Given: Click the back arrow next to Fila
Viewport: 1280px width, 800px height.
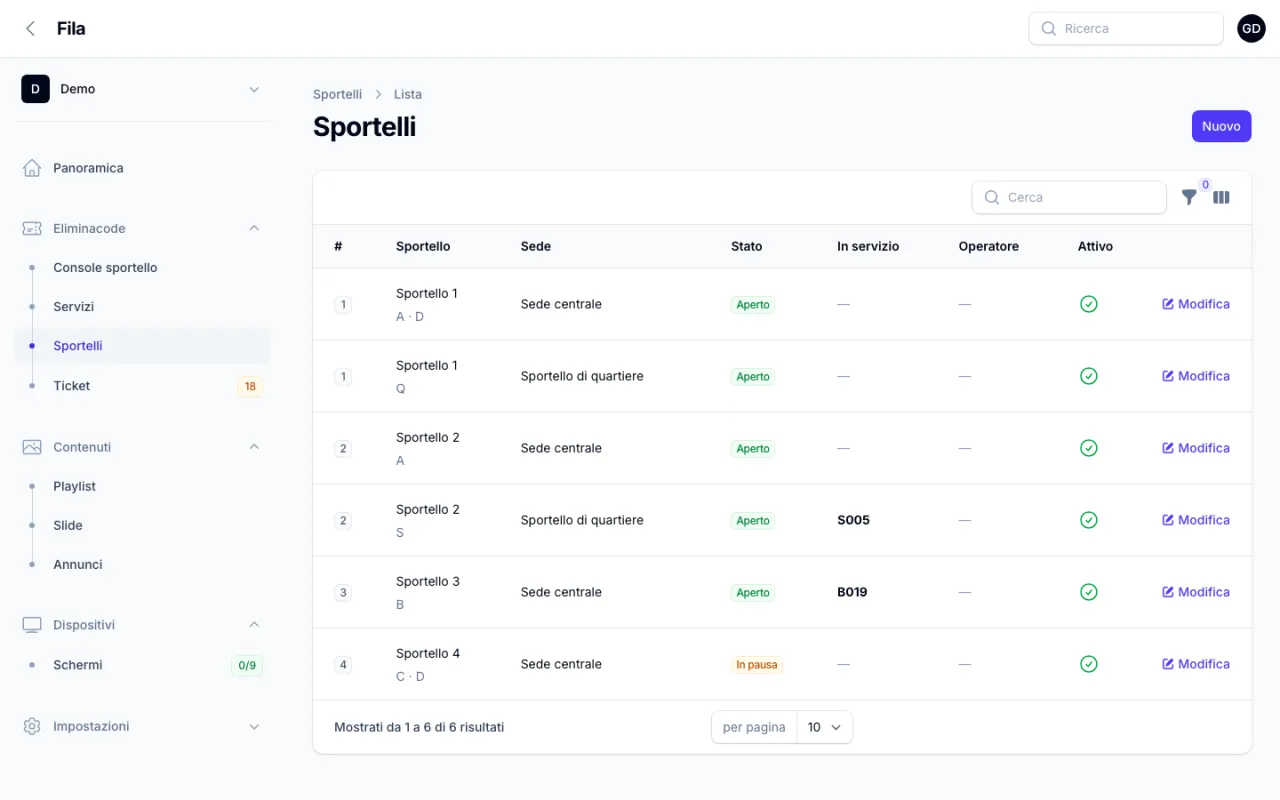Looking at the screenshot, I should tap(31, 29).
